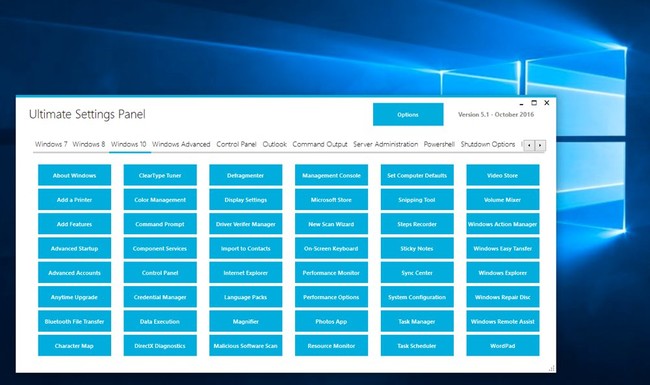Start Bluetooth File Transfer

[75, 322]
